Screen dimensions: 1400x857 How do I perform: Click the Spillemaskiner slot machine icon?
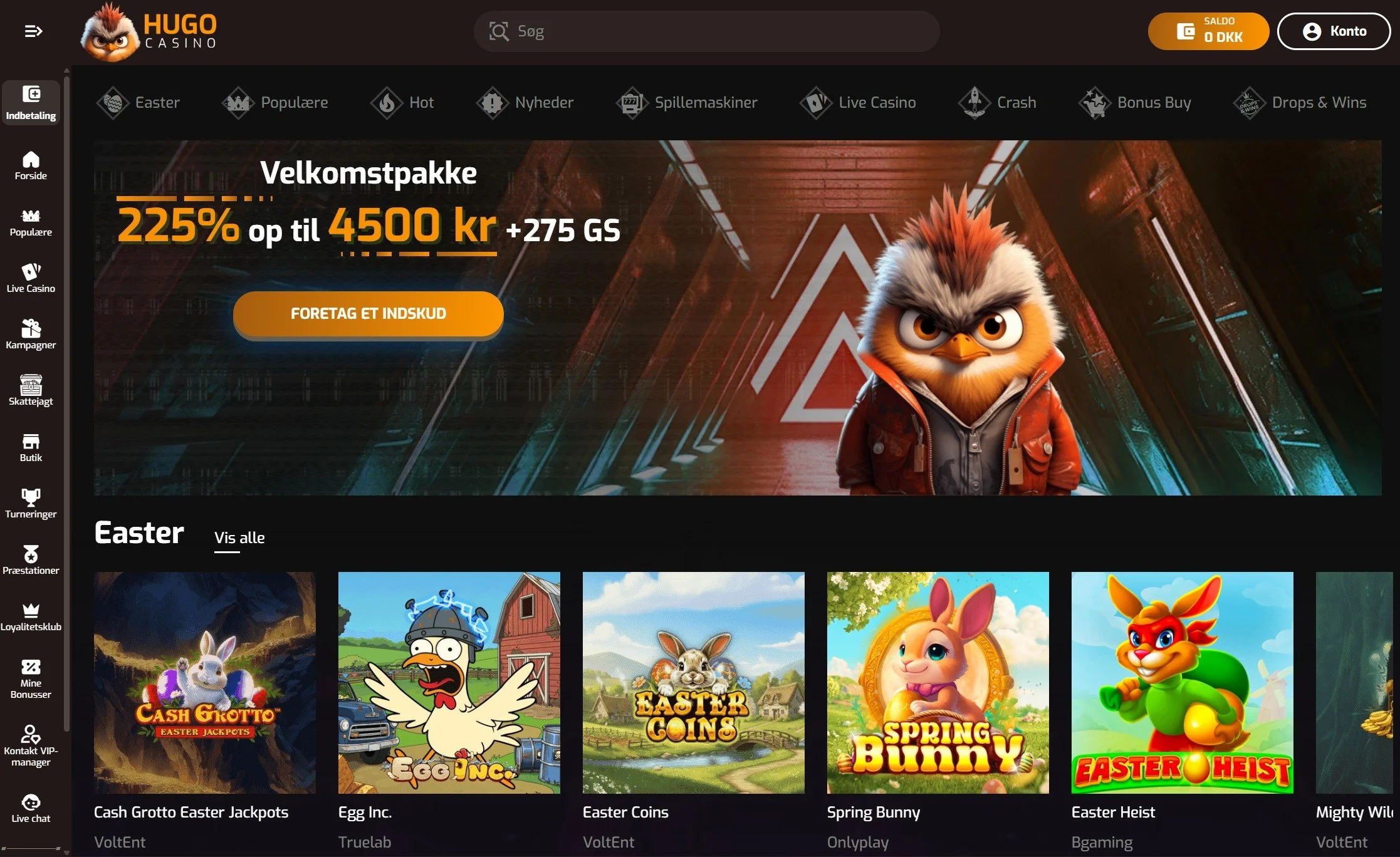pyautogui.click(x=632, y=102)
